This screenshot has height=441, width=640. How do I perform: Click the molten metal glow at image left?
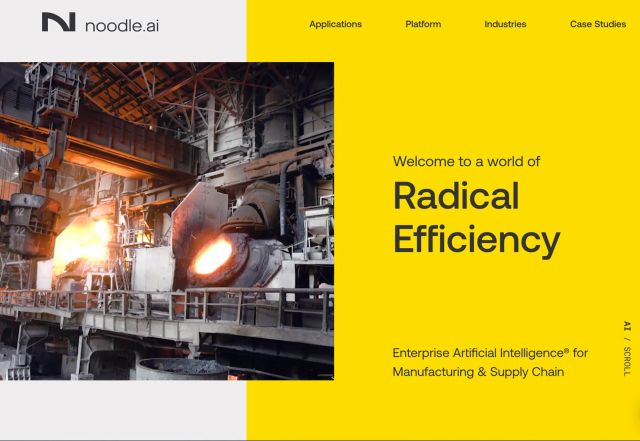(x=83, y=247)
